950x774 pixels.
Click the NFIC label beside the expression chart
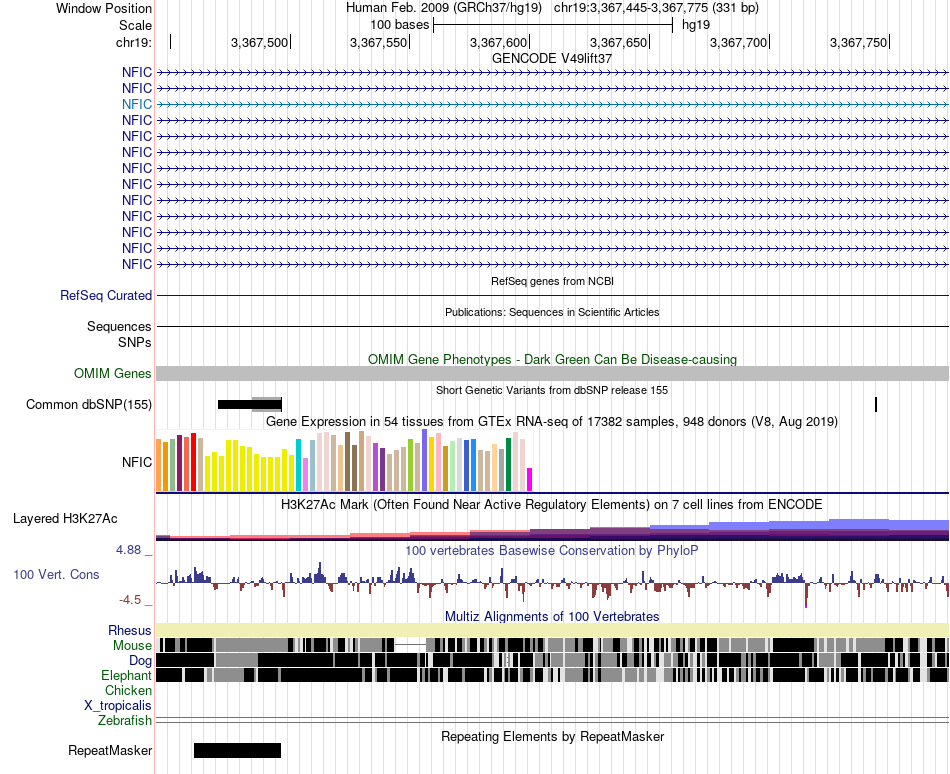(136, 462)
